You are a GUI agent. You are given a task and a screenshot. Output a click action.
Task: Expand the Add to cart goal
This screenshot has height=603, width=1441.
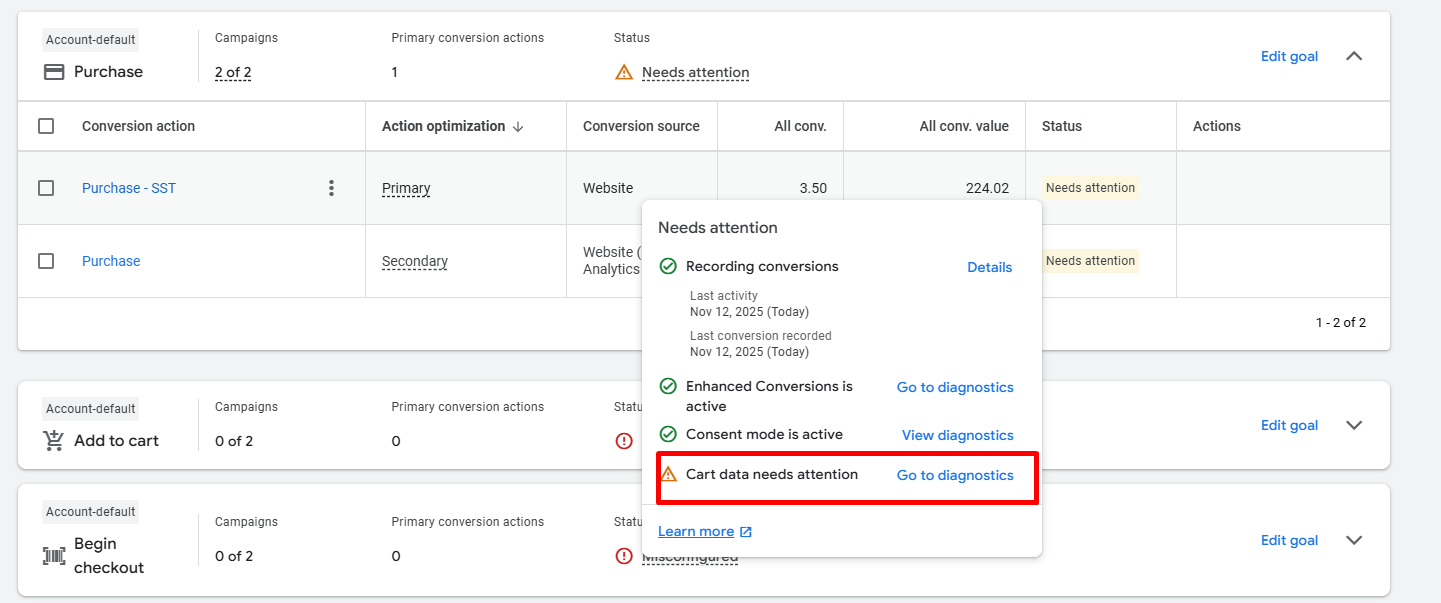pos(1354,425)
